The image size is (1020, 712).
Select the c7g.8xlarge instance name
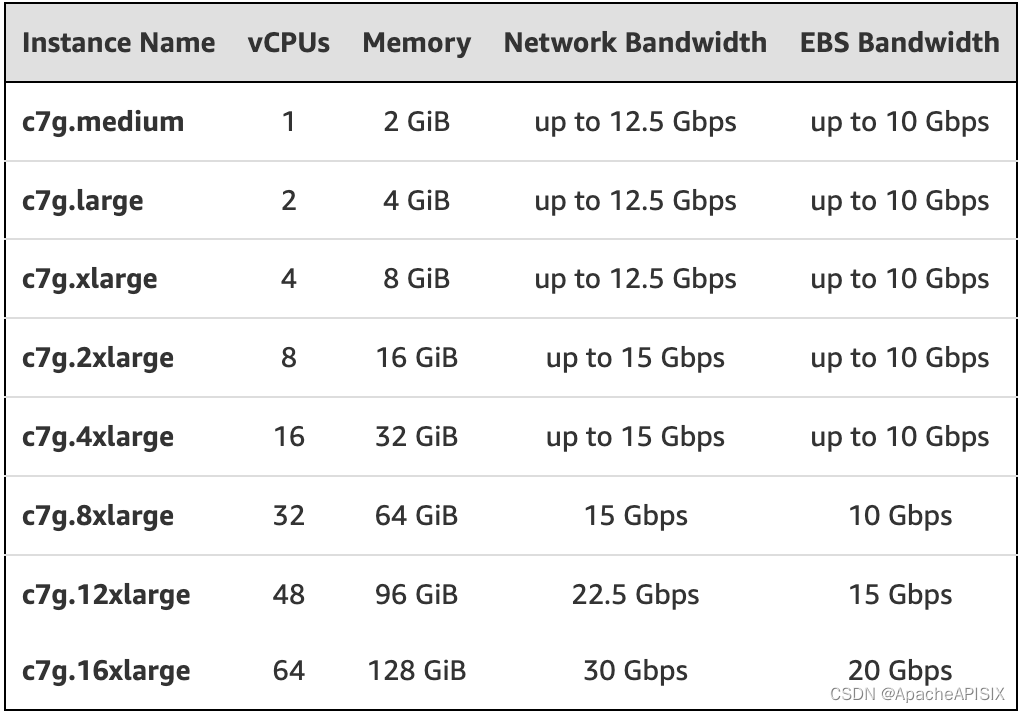tap(98, 516)
